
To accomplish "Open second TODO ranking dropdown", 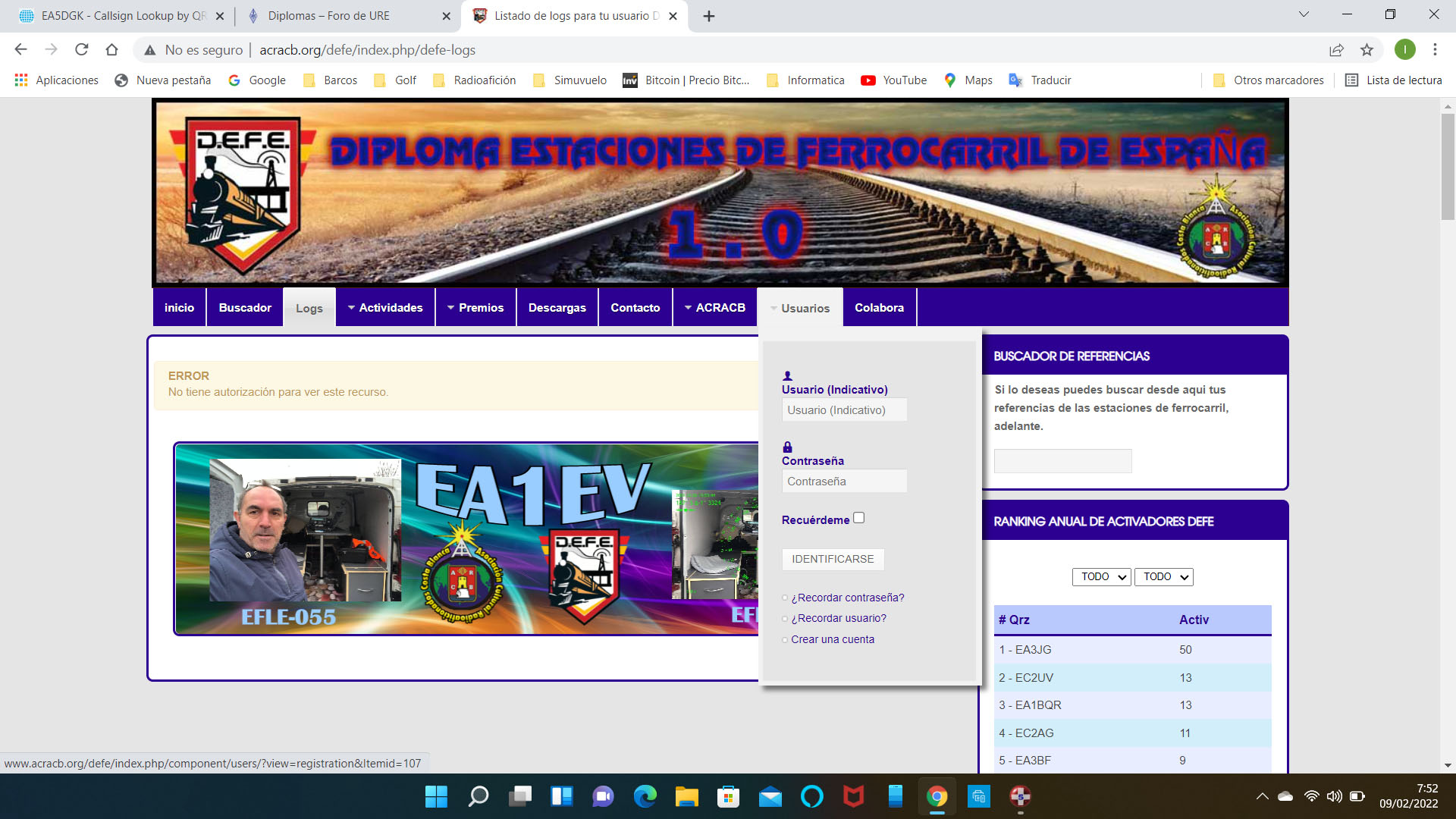I will [x=1164, y=577].
